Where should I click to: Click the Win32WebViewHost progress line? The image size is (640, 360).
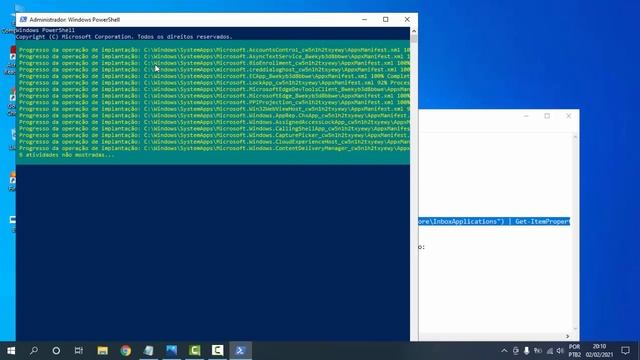coord(214,109)
